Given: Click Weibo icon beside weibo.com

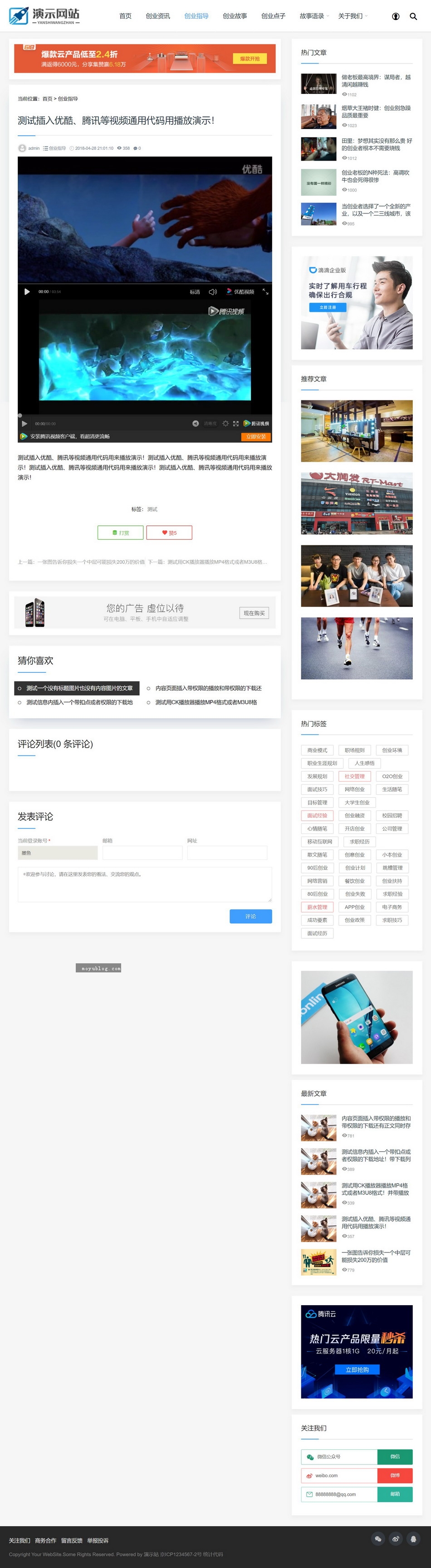Looking at the screenshot, I should click(x=309, y=1475).
